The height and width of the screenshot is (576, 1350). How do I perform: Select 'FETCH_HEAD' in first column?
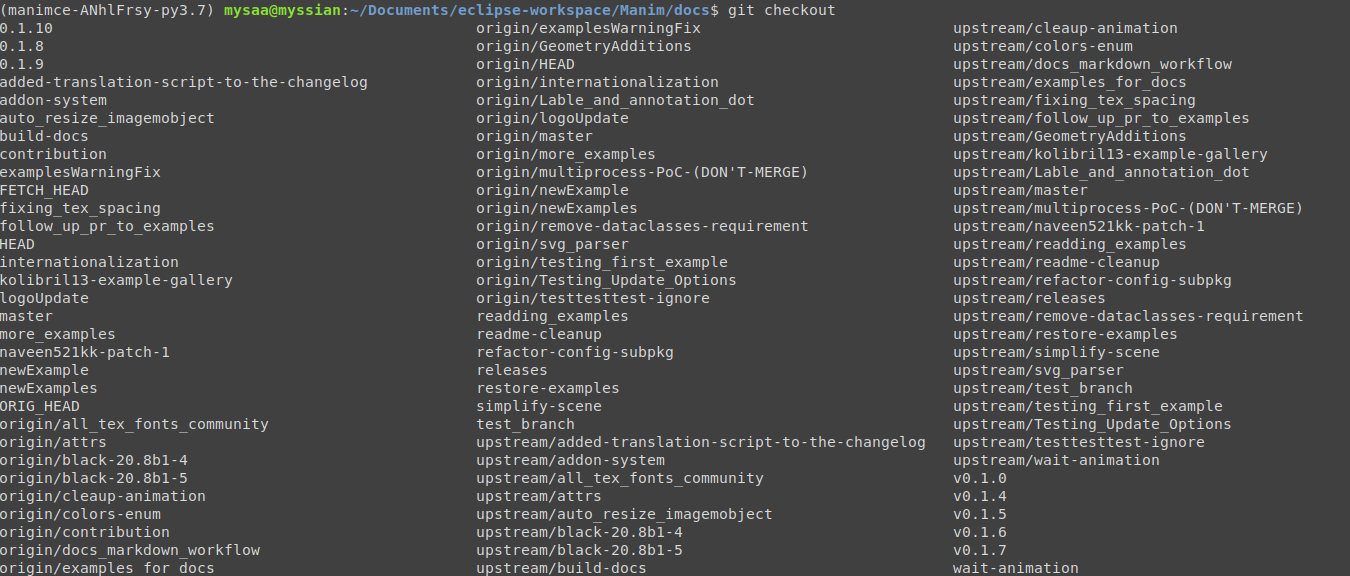[x=44, y=190]
